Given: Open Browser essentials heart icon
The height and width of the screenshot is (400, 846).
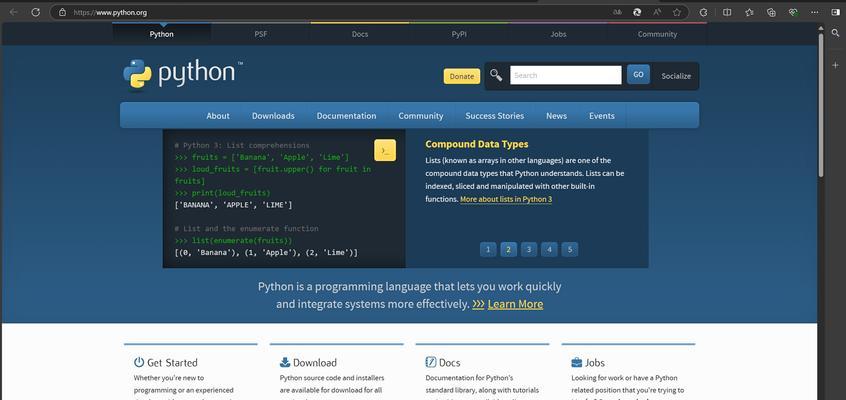Looking at the screenshot, I should [x=793, y=12].
